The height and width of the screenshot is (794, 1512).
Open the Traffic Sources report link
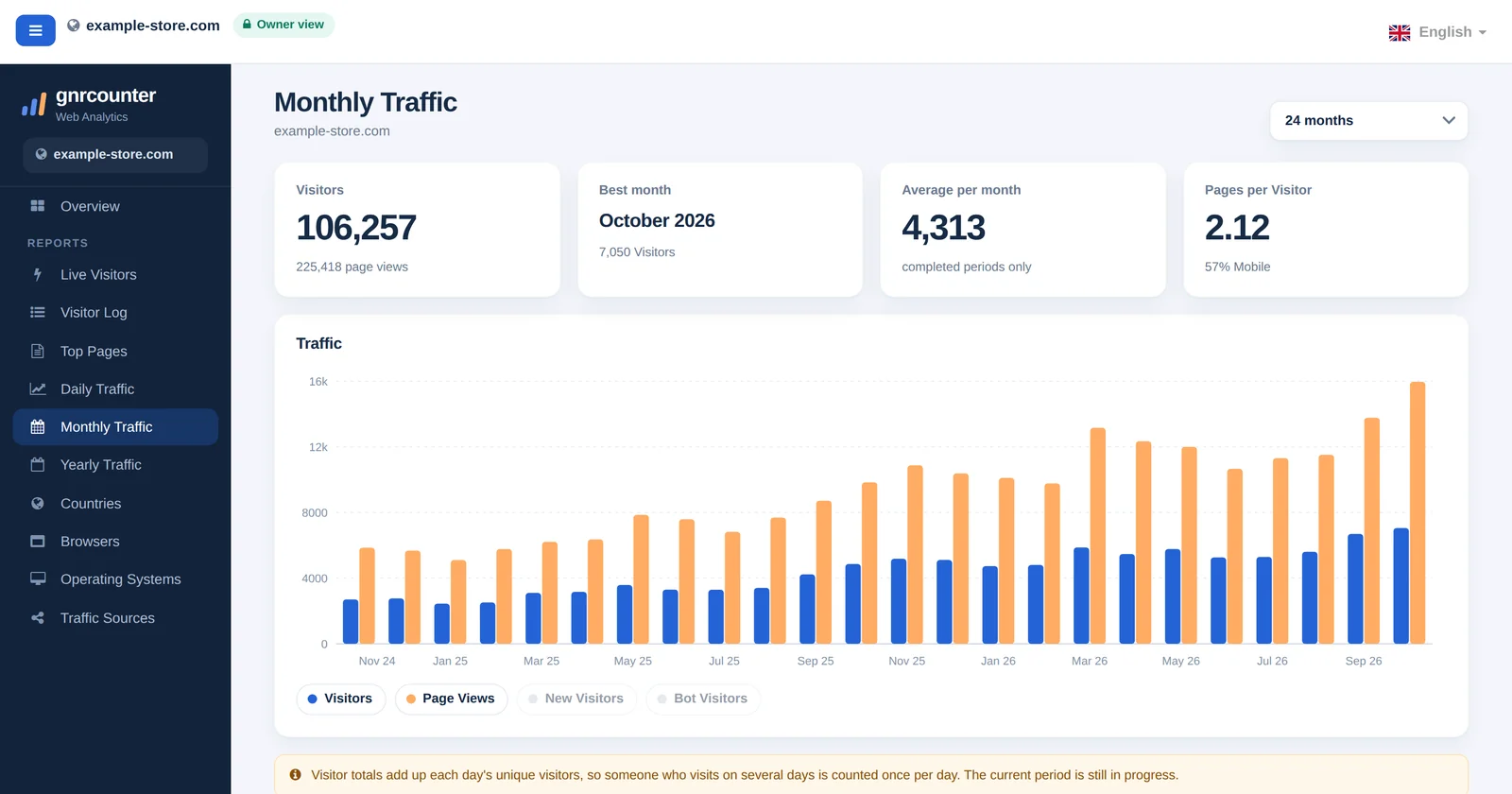(115, 617)
